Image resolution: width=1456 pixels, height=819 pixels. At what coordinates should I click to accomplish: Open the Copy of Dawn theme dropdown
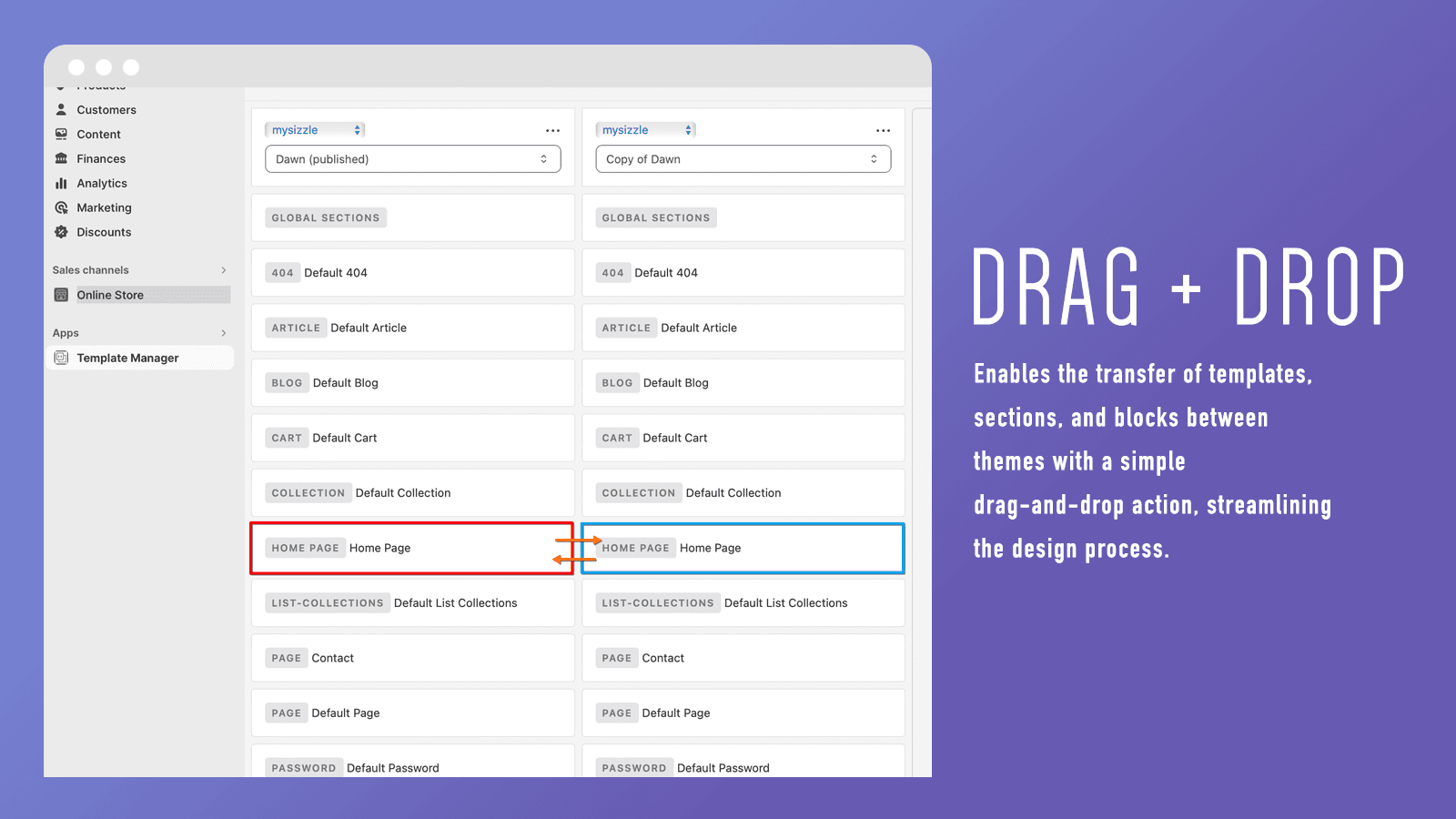pyautogui.click(x=743, y=159)
